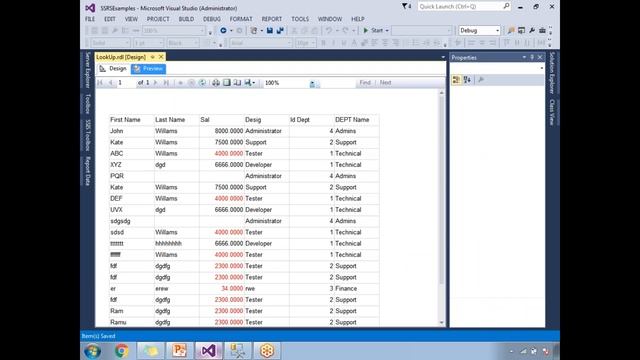The image size is (640, 360).
Task: Click the Navigate Backward toolbar icon
Action: point(223,31)
